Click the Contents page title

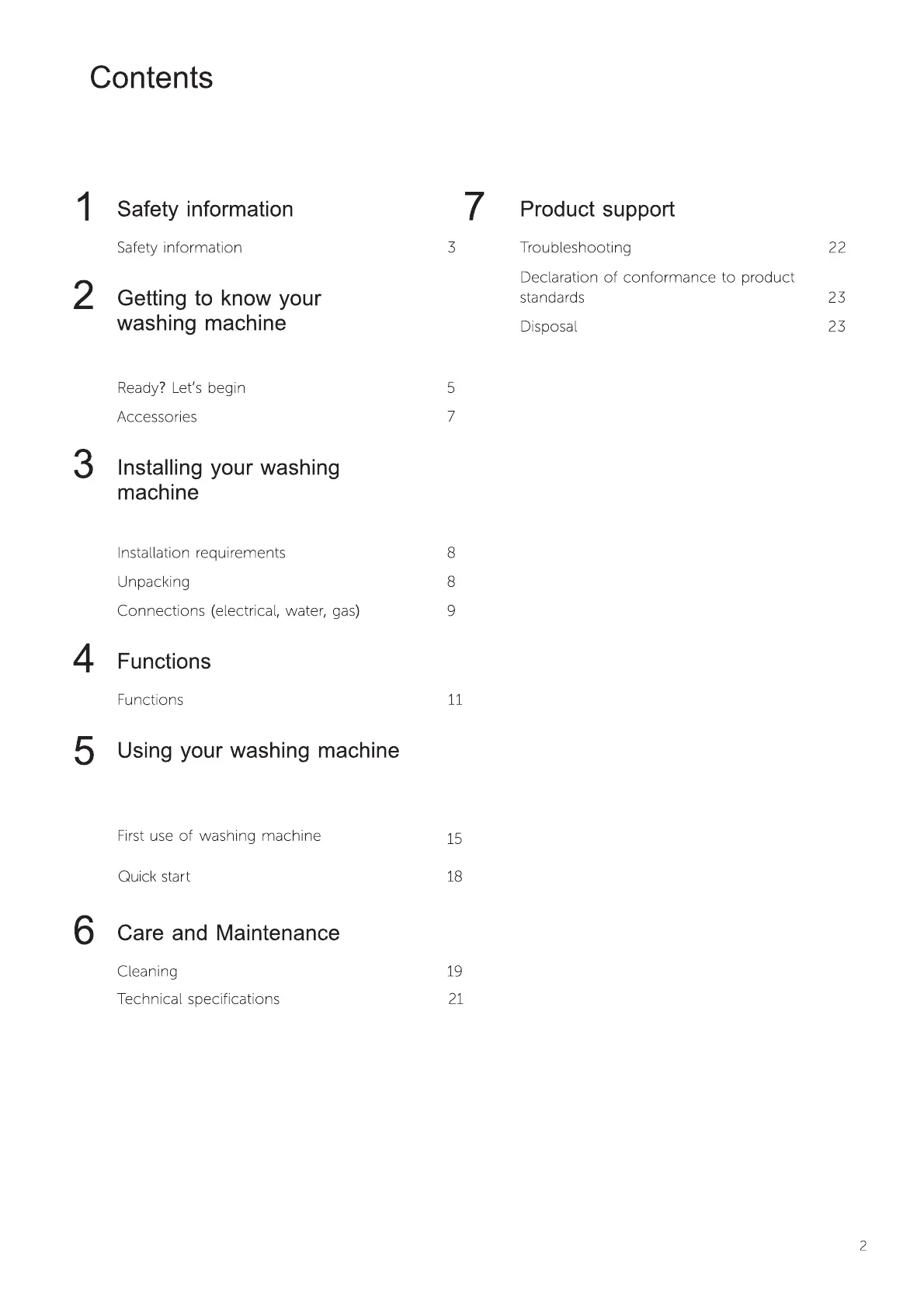[151, 78]
